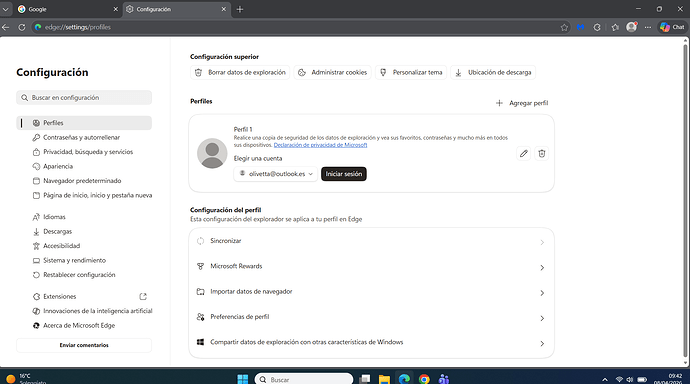Open Google Chrome from taskbar
The image size is (690, 384).
[424, 379]
